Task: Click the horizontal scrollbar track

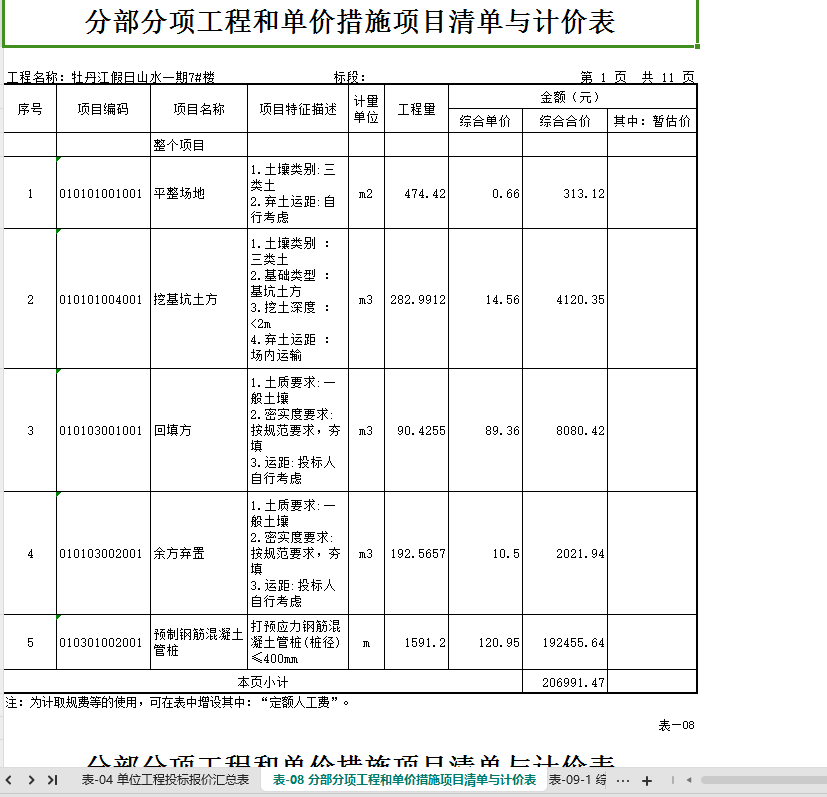Action: click(x=764, y=780)
